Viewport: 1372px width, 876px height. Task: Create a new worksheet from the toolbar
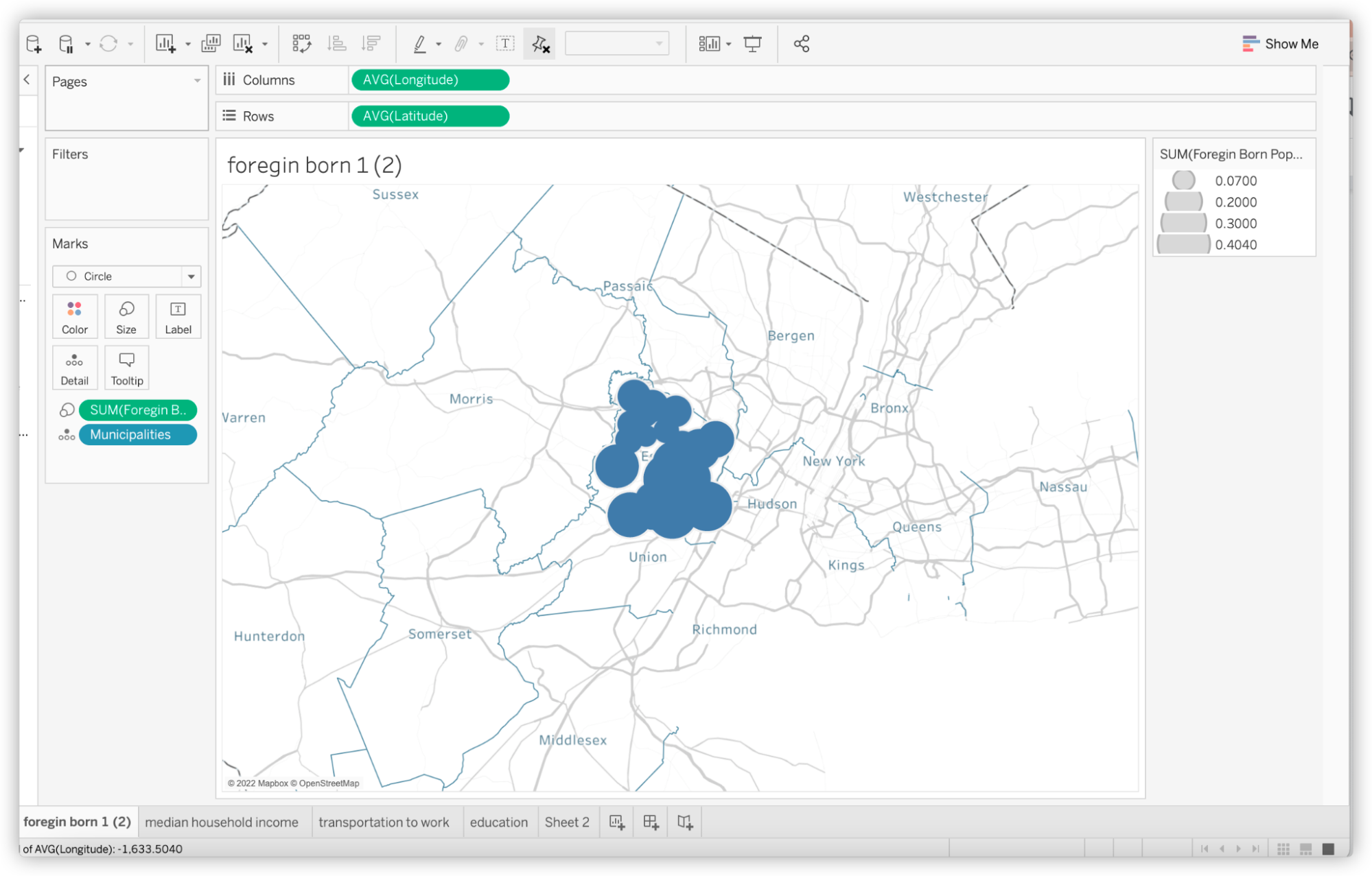[x=165, y=43]
